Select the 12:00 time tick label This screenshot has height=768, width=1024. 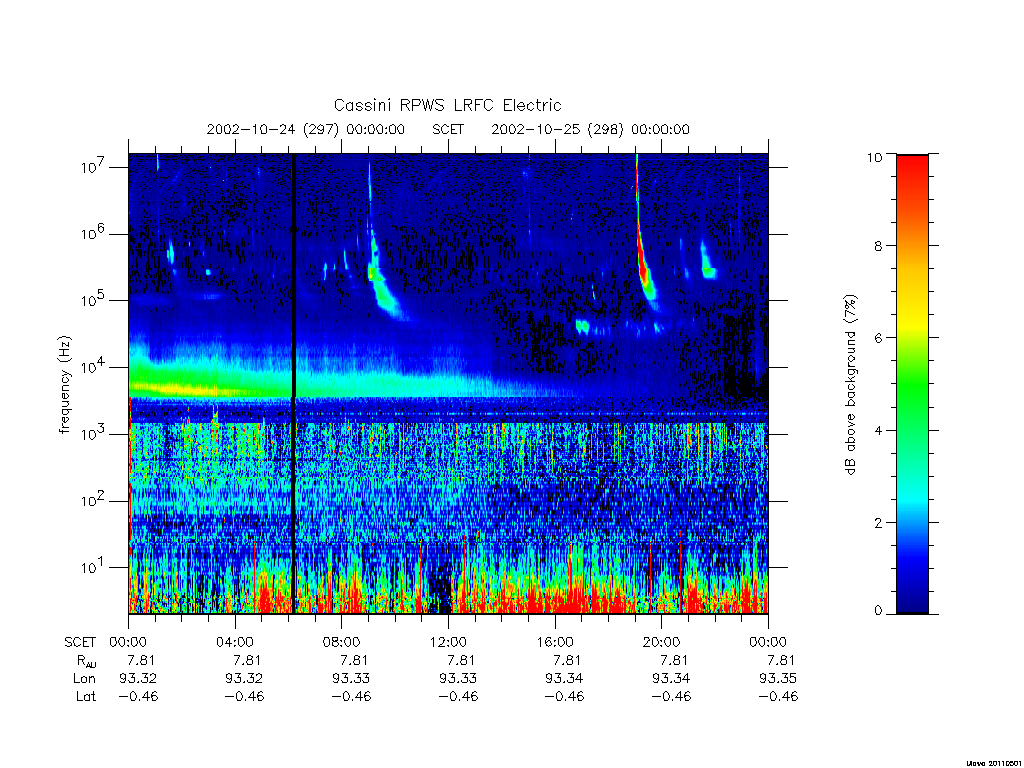448,642
